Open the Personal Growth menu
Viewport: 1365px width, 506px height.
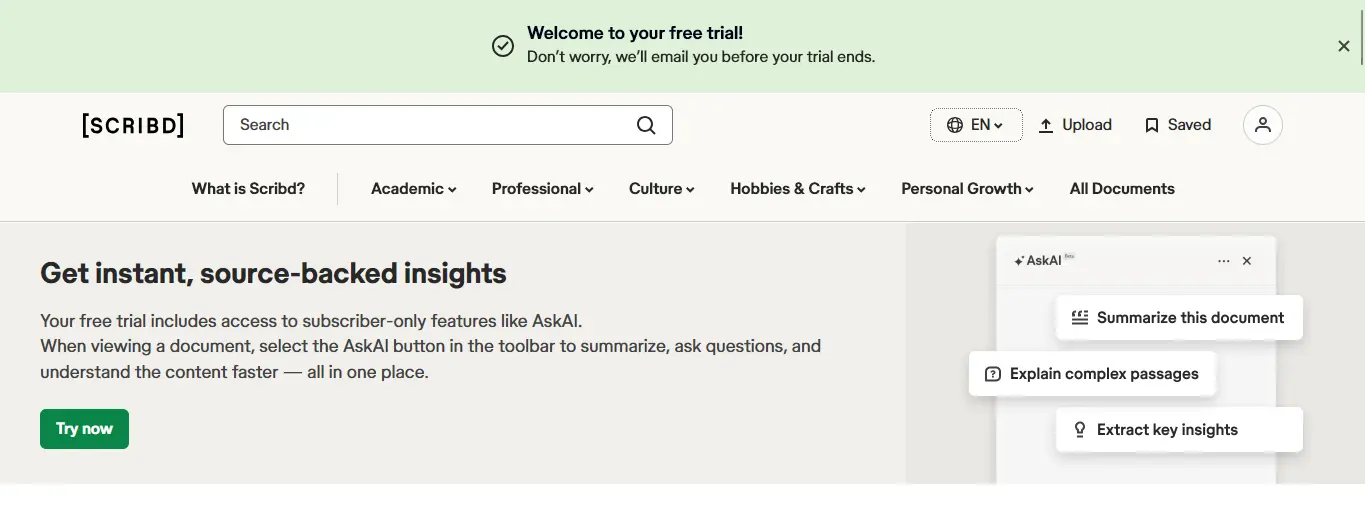[x=968, y=189]
